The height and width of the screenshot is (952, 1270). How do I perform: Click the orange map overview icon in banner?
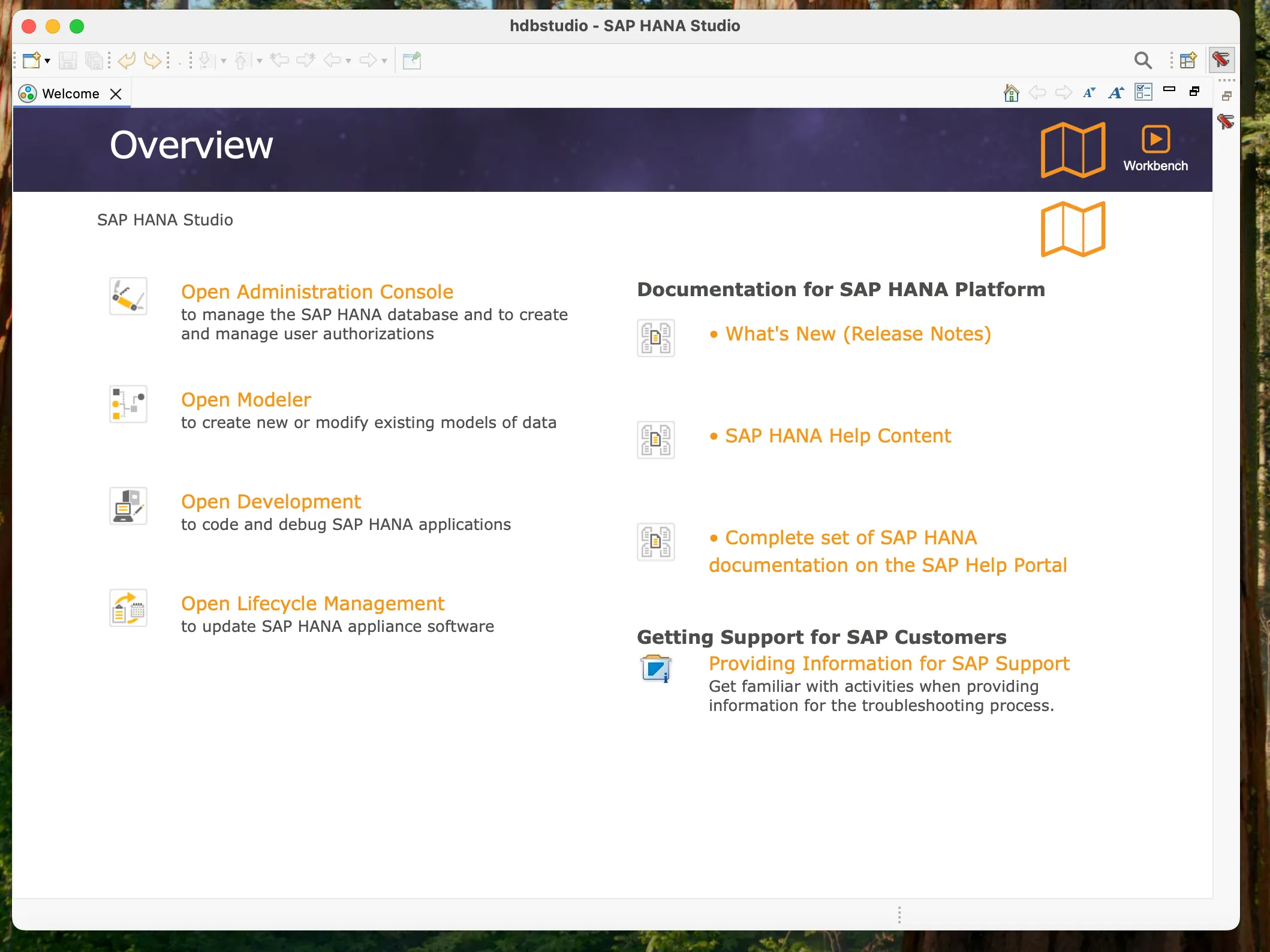(1073, 150)
